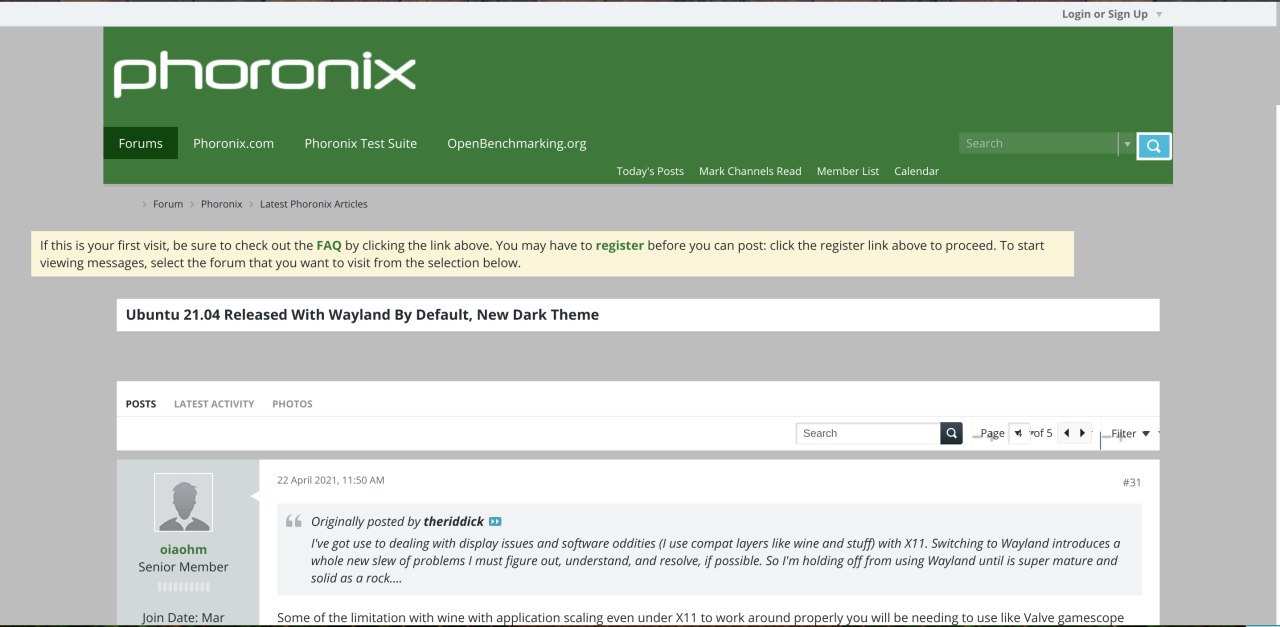Click the register link in notice
Screen dimensions: 1280x627
620,245
